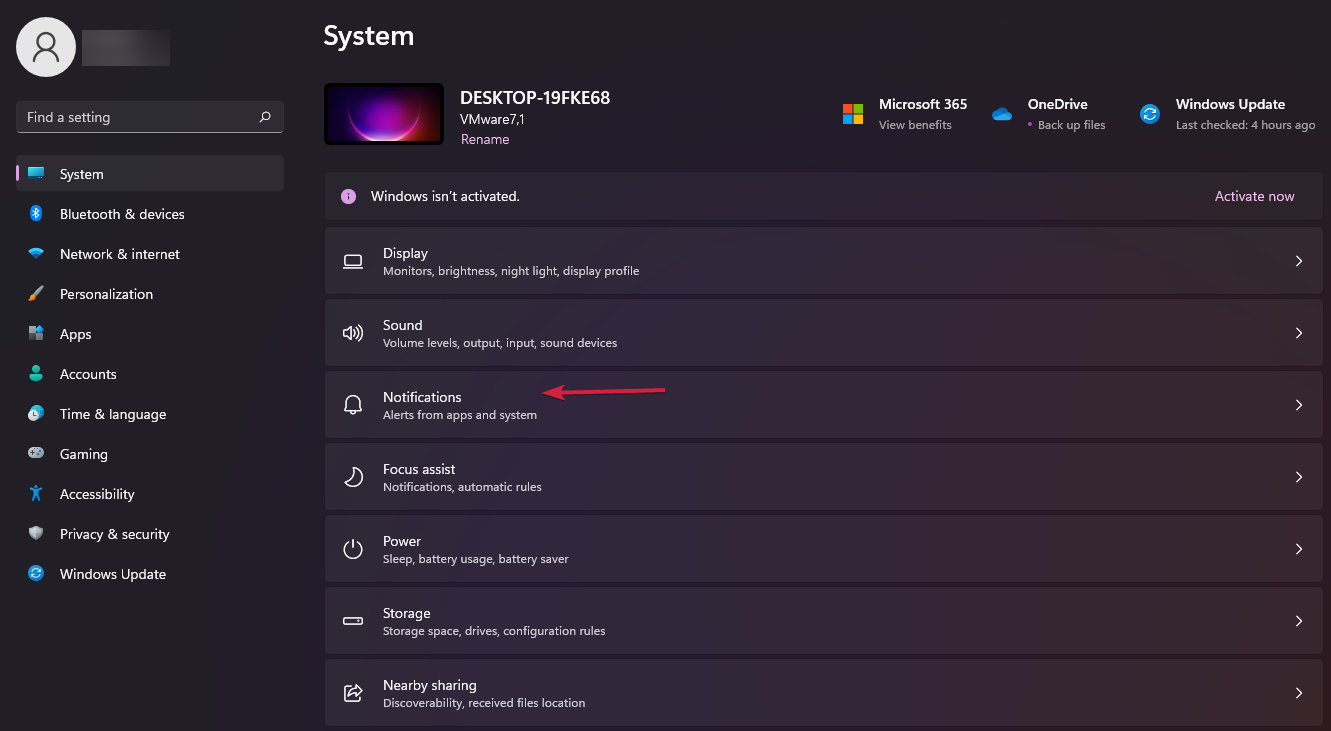Click the Display monitor icon
This screenshot has height=731, width=1331.
[x=353, y=261]
